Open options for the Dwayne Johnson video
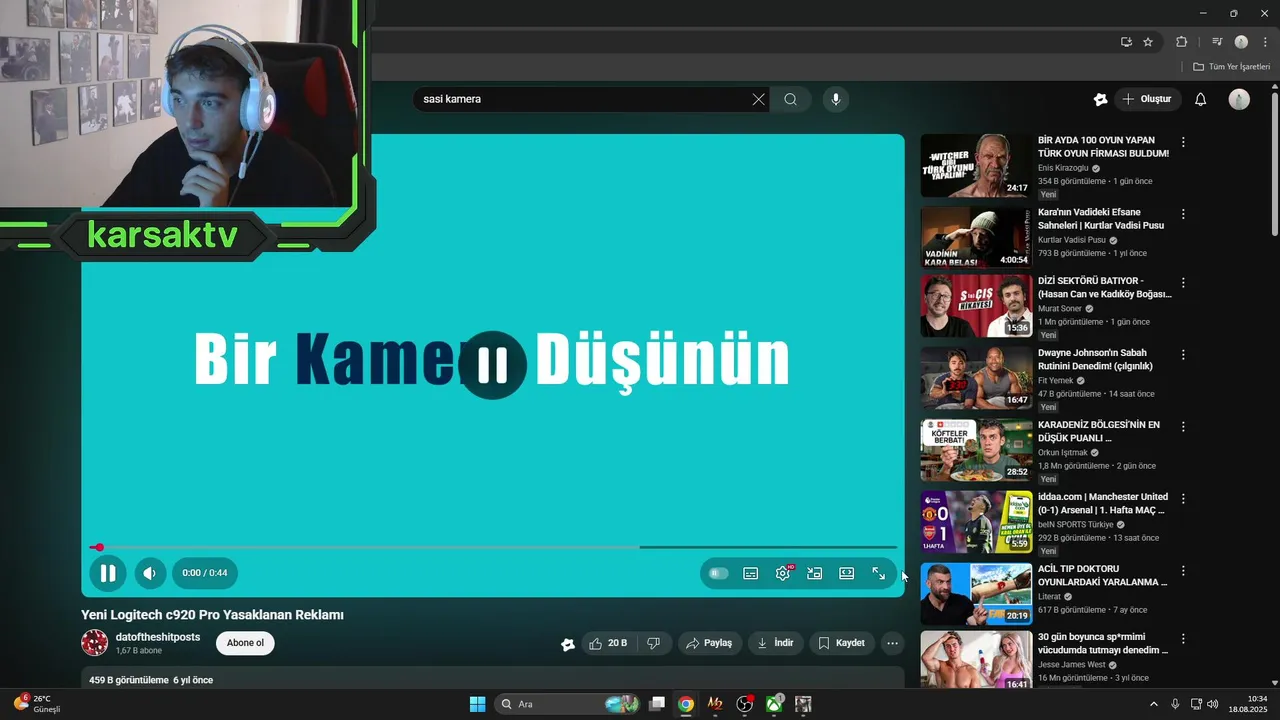 (1183, 354)
